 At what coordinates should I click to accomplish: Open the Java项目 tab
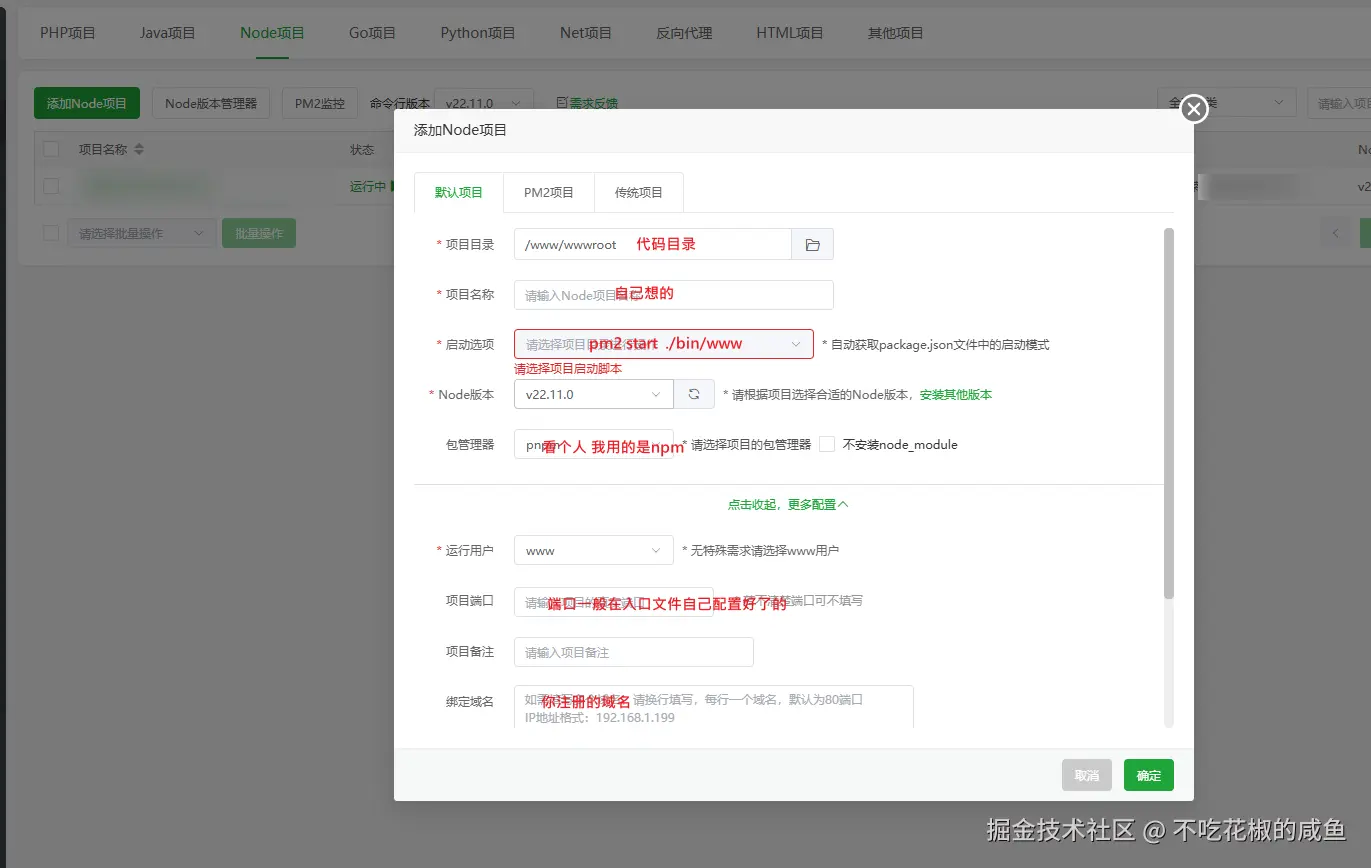click(168, 33)
